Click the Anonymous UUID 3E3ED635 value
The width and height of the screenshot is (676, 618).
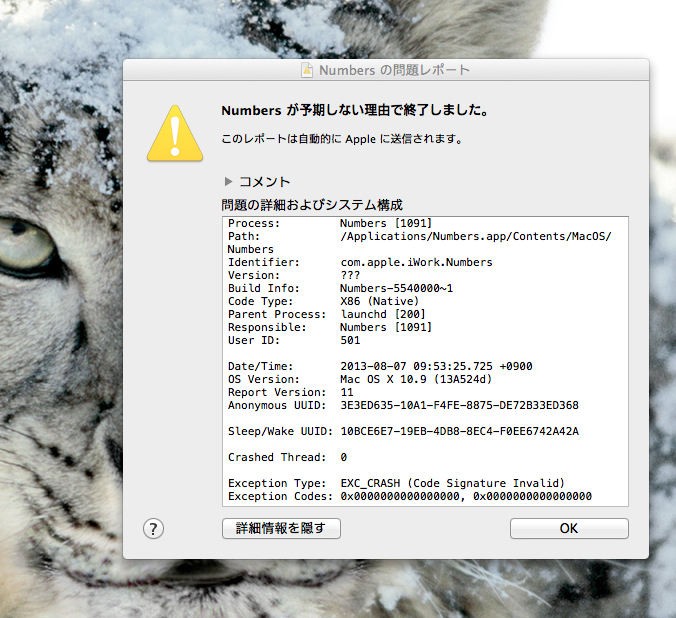point(459,405)
